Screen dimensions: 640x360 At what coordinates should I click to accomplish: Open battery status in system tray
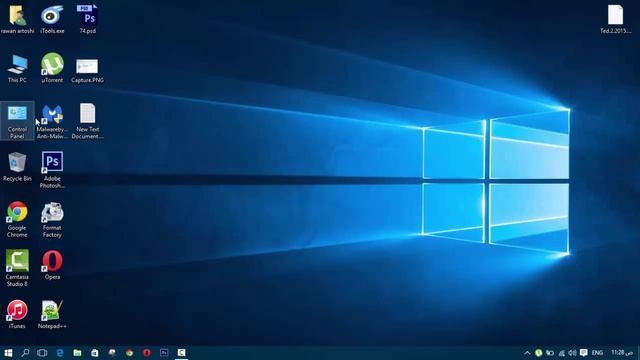(550, 353)
